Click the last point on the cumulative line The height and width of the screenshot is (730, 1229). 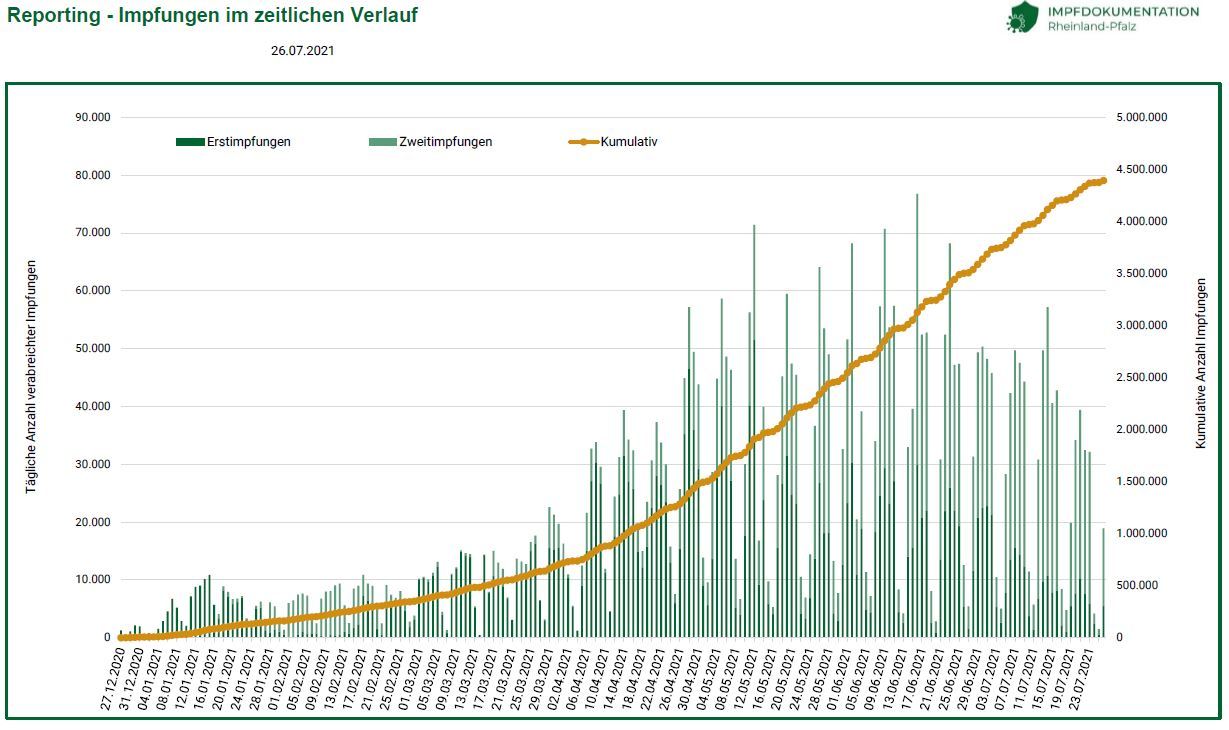1103,181
